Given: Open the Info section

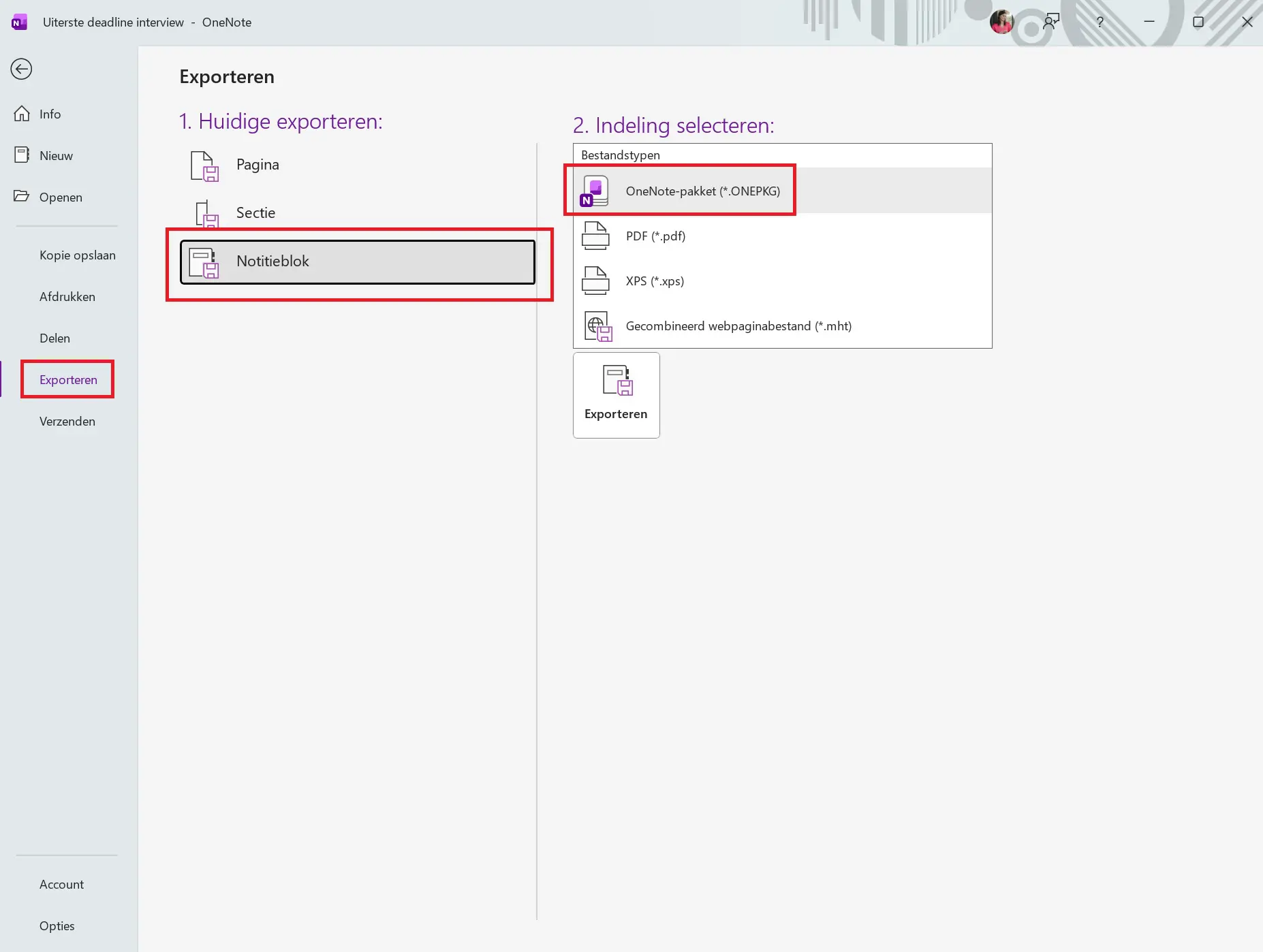Looking at the screenshot, I should (x=49, y=113).
